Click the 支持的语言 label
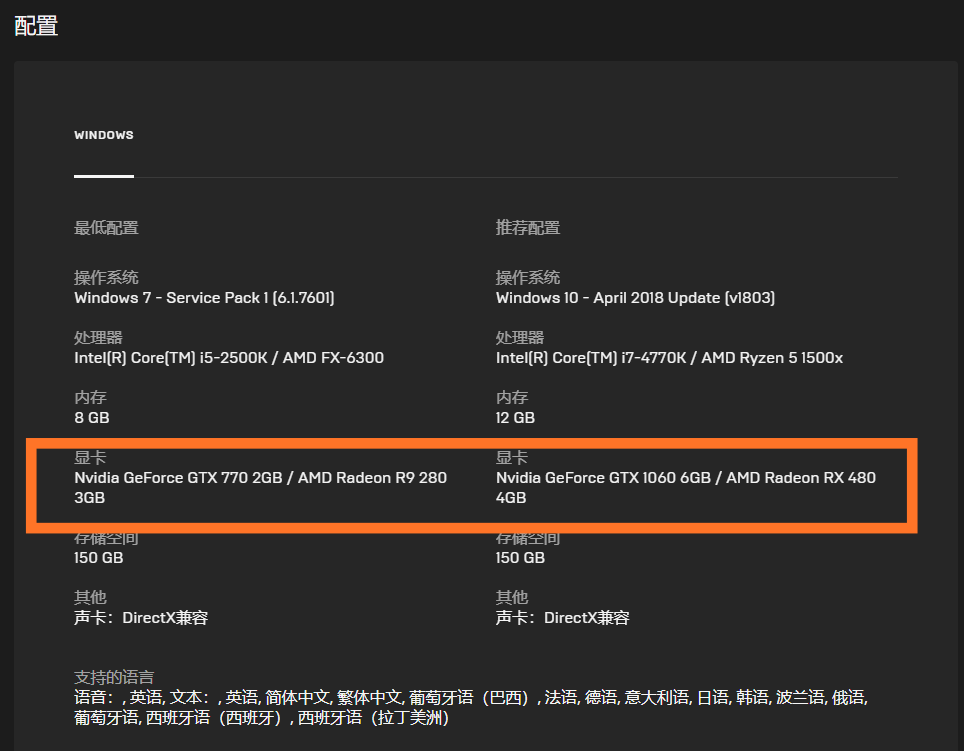 pyautogui.click(x=114, y=678)
